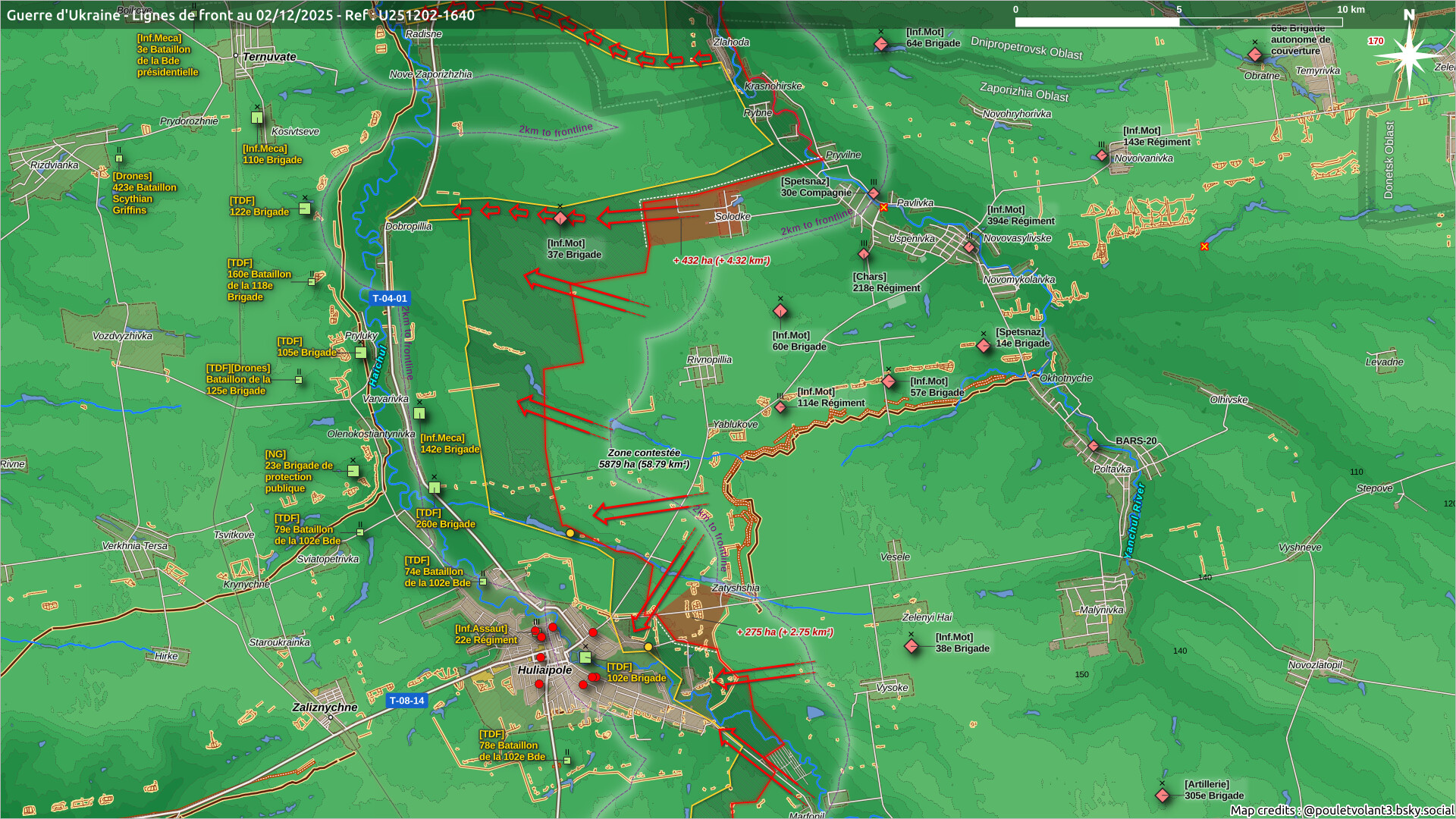1456x819 pixels.
Task: Click the map title header text
Action: click(240, 15)
